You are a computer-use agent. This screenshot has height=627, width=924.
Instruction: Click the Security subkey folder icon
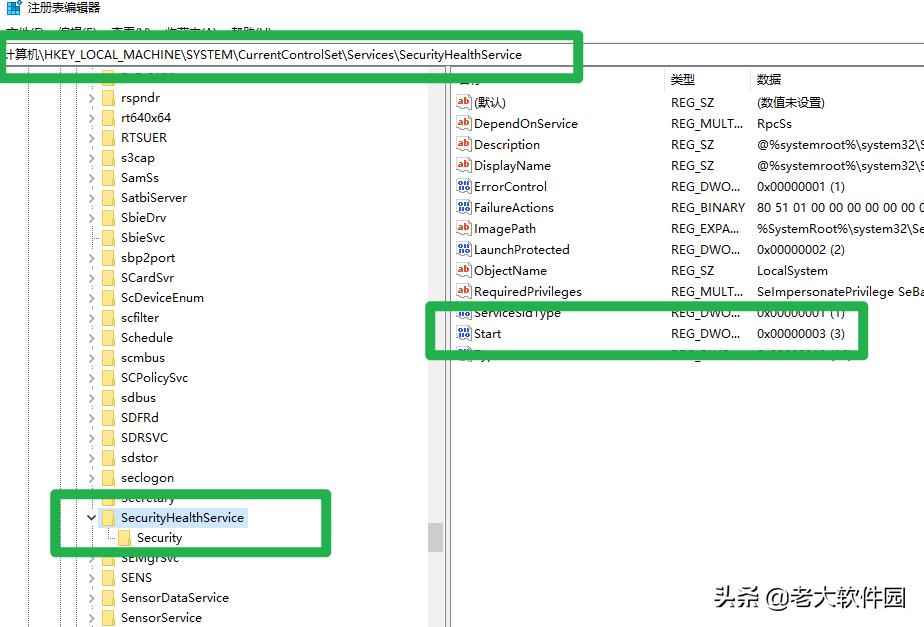point(124,538)
